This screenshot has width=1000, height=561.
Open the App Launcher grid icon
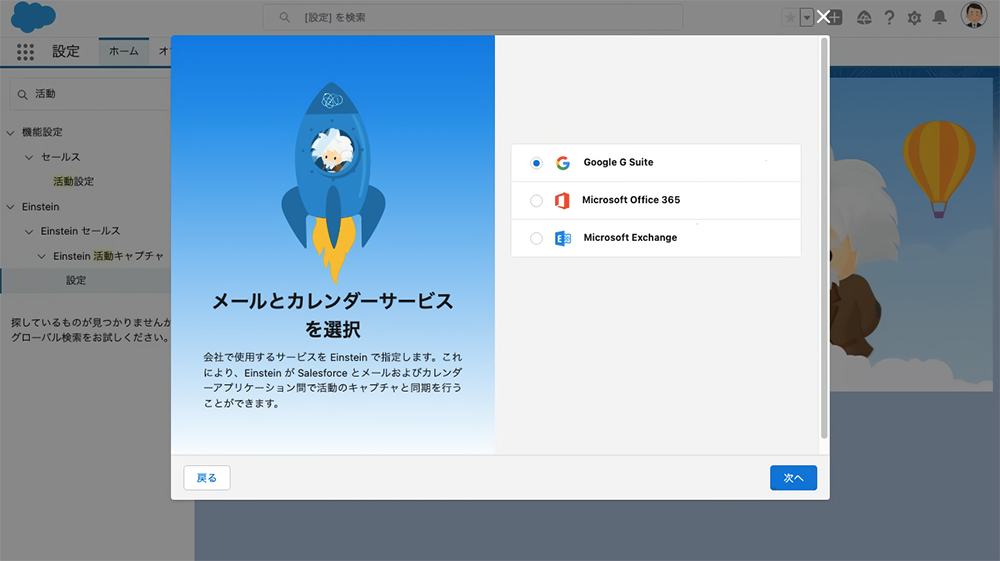point(26,52)
